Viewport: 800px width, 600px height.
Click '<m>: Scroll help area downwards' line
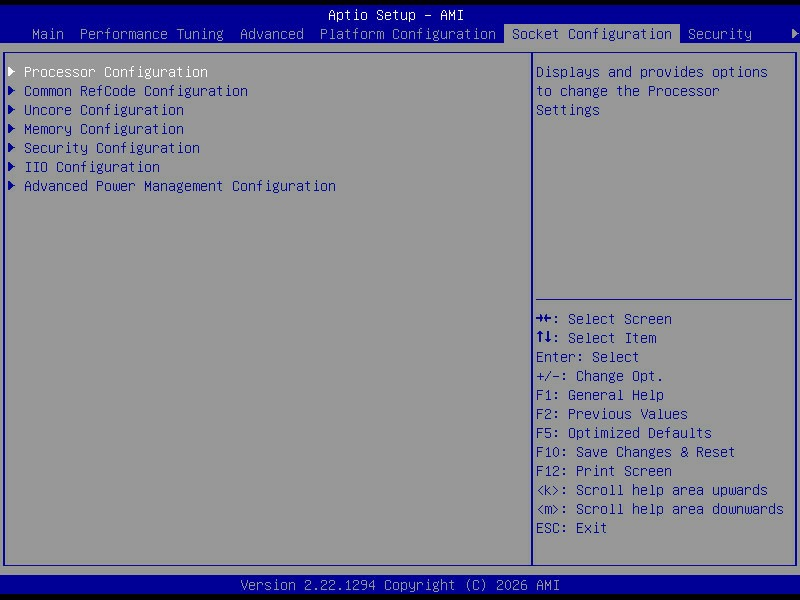click(660, 509)
